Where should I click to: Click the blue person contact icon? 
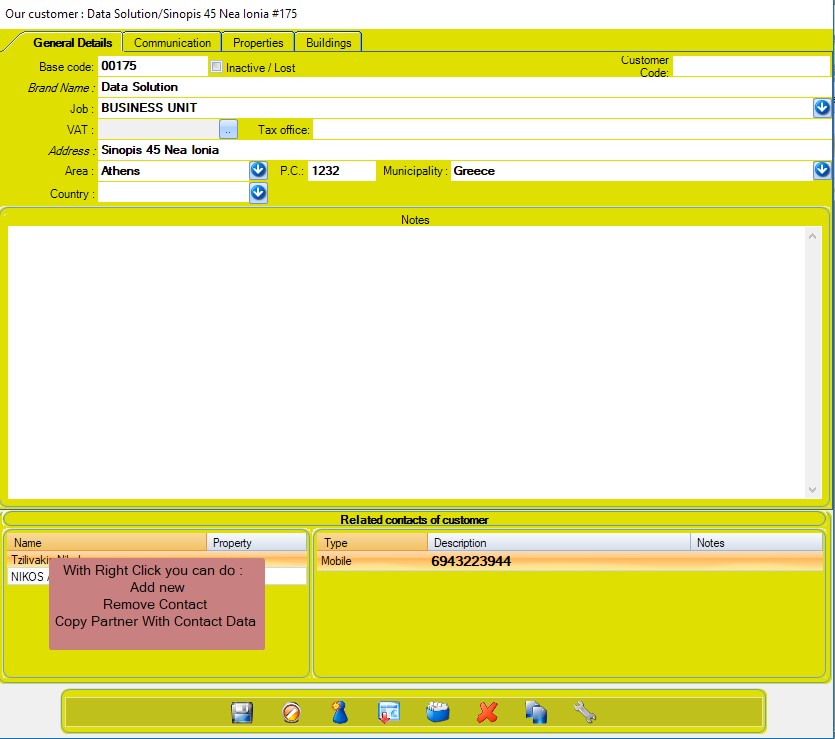point(340,712)
